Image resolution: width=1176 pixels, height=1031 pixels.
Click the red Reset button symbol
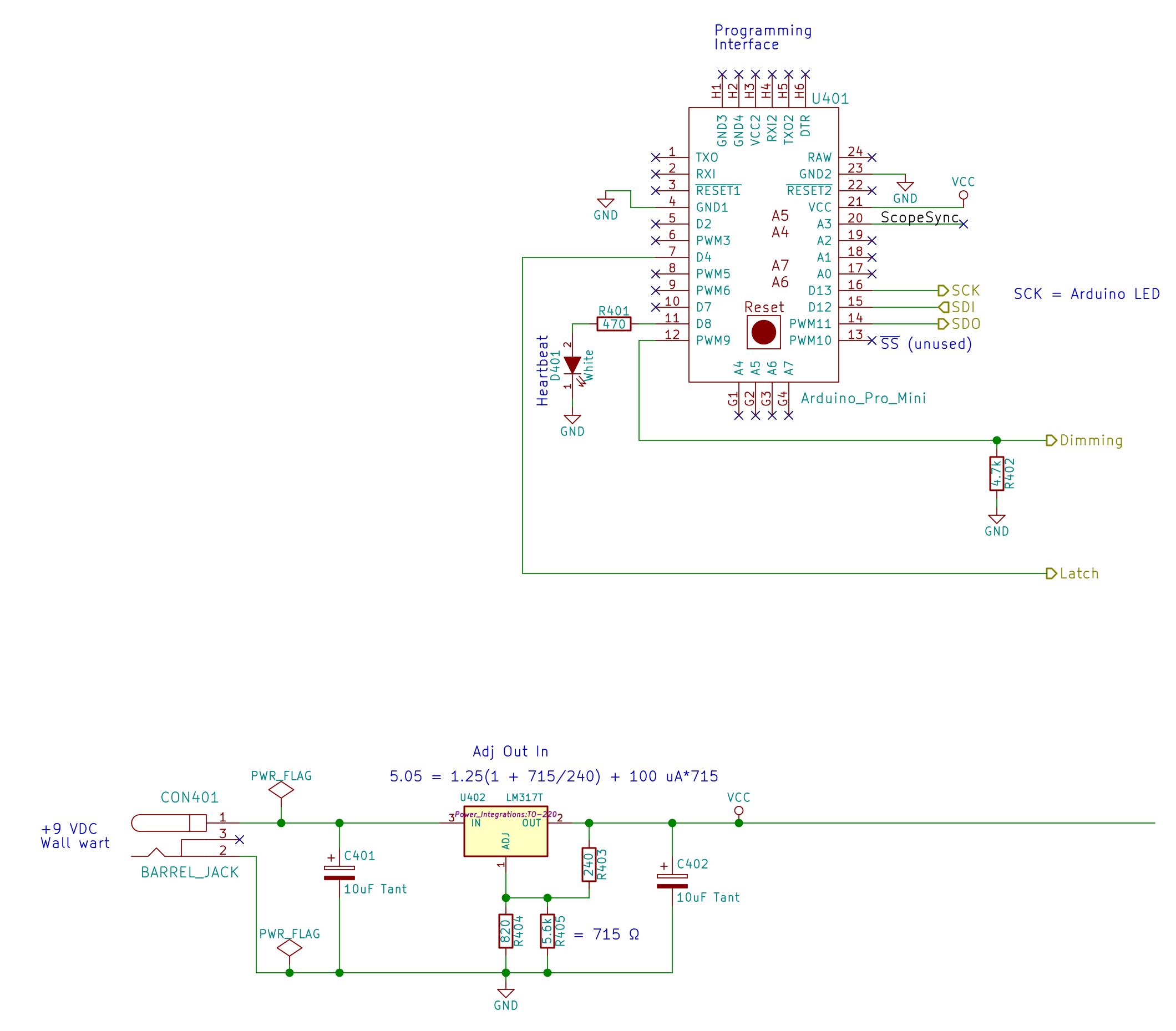(x=763, y=332)
